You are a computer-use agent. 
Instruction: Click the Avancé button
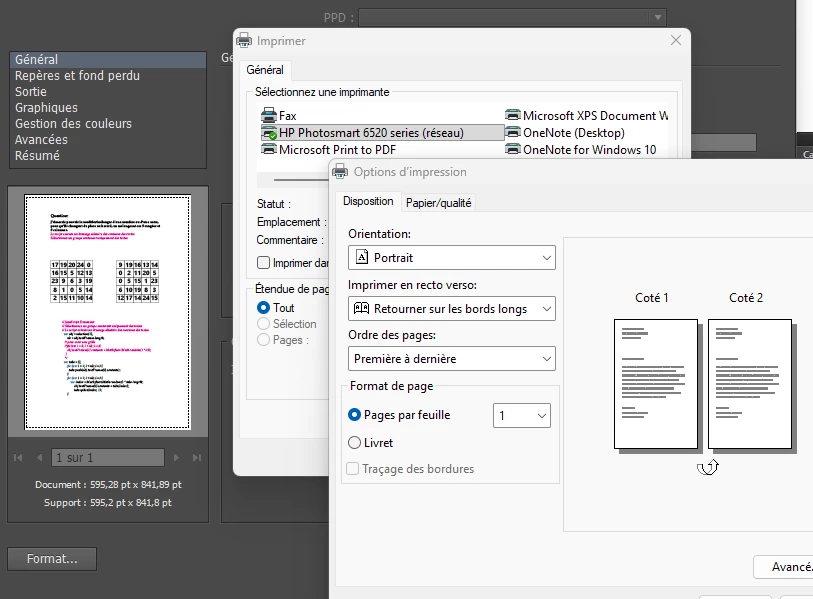click(x=783, y=567)
